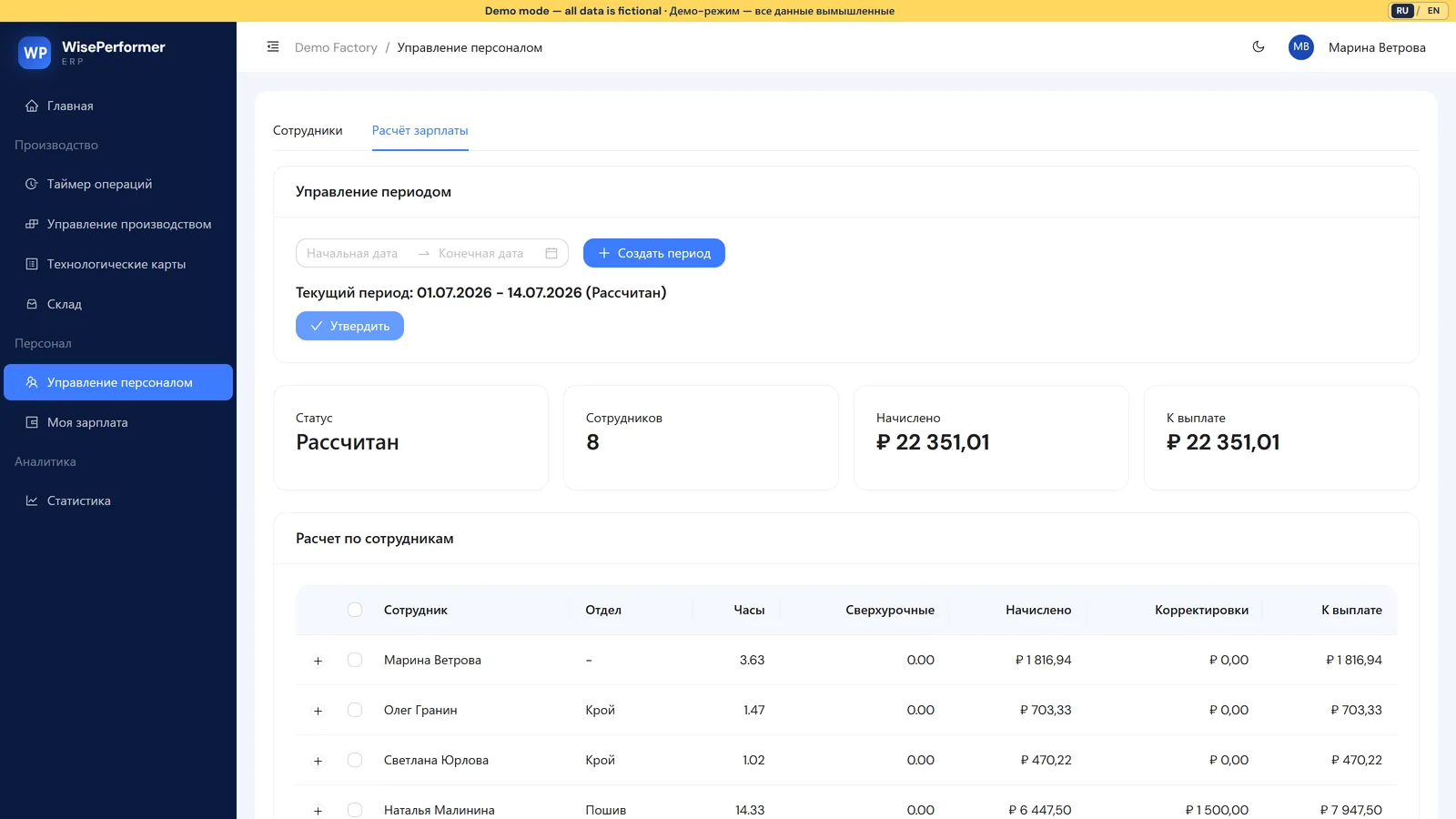Image resolution: width=1456 pixels, height=819 pixels.
Task: Click the accrued amount ₽ 703,33
Action: pos(1046,710)
